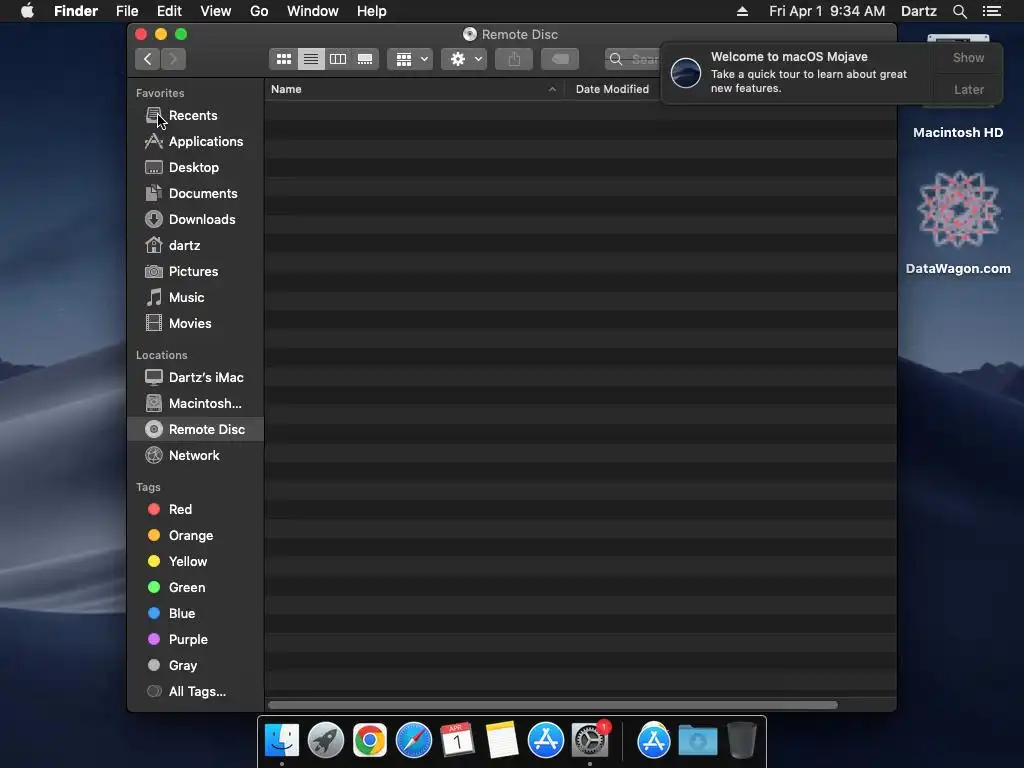Open System Preferences in the Dock

590,741
